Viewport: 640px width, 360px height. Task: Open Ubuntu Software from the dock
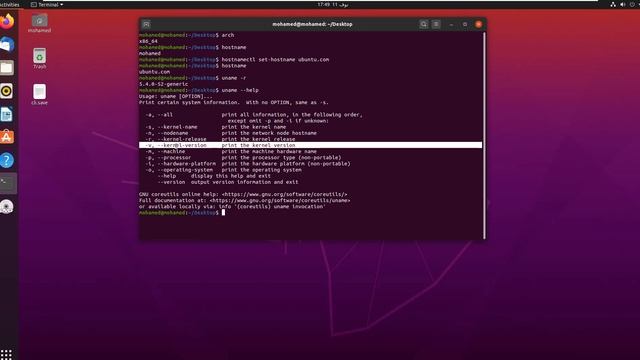point(7,137)
